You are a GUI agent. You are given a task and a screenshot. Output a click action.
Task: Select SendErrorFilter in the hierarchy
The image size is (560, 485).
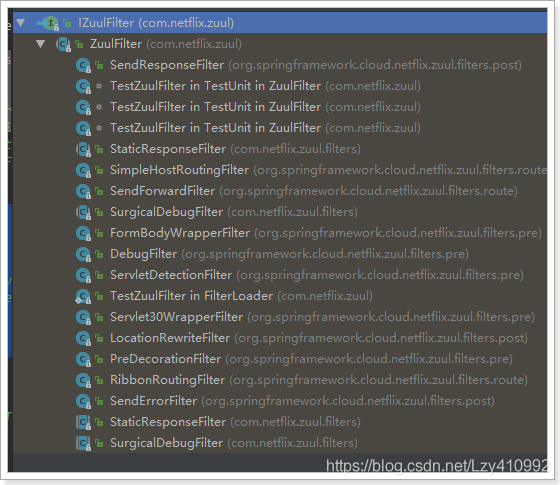click(302, 401)
